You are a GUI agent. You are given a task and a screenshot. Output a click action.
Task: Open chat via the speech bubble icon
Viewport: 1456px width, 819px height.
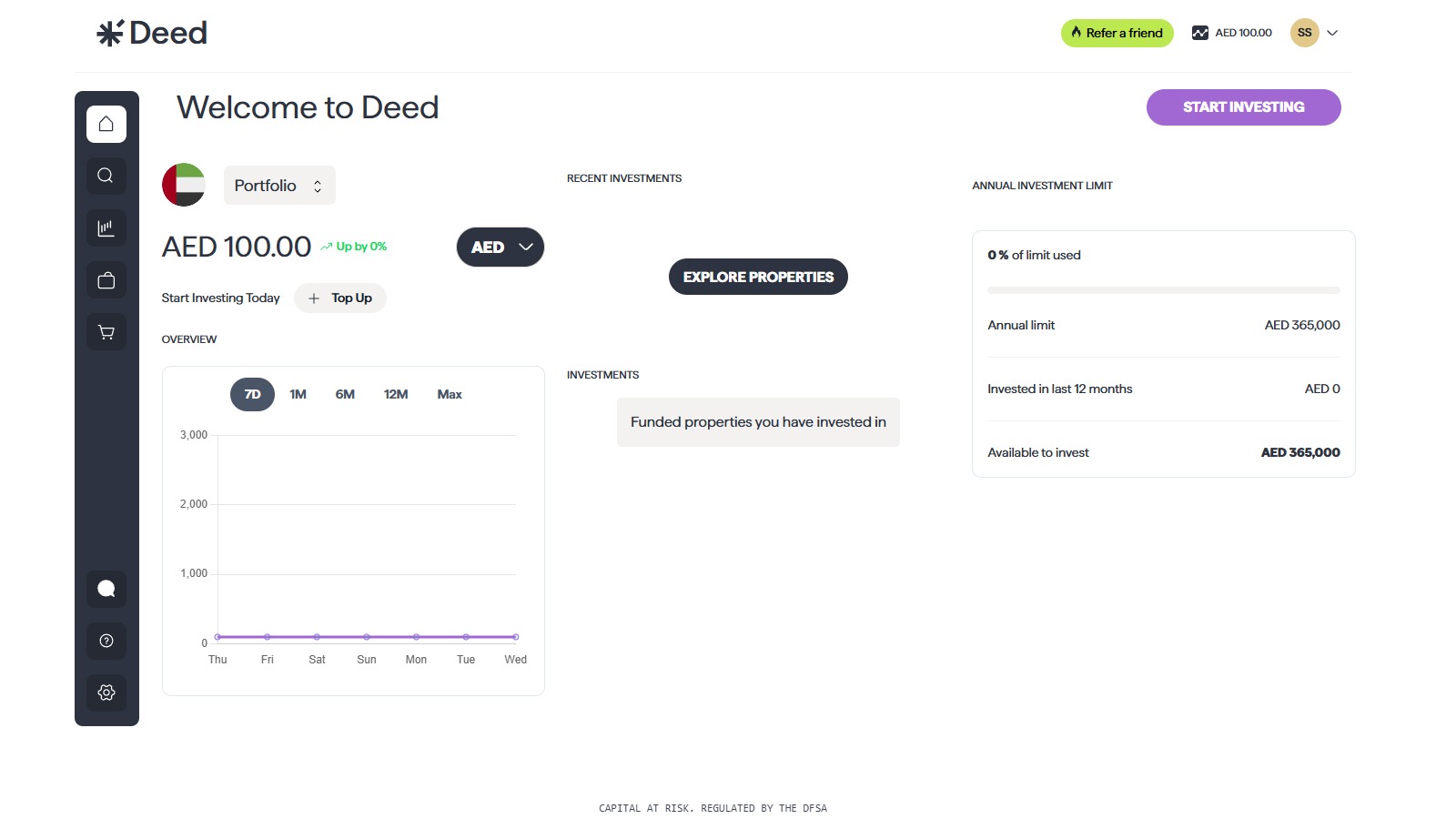(106, 588)
